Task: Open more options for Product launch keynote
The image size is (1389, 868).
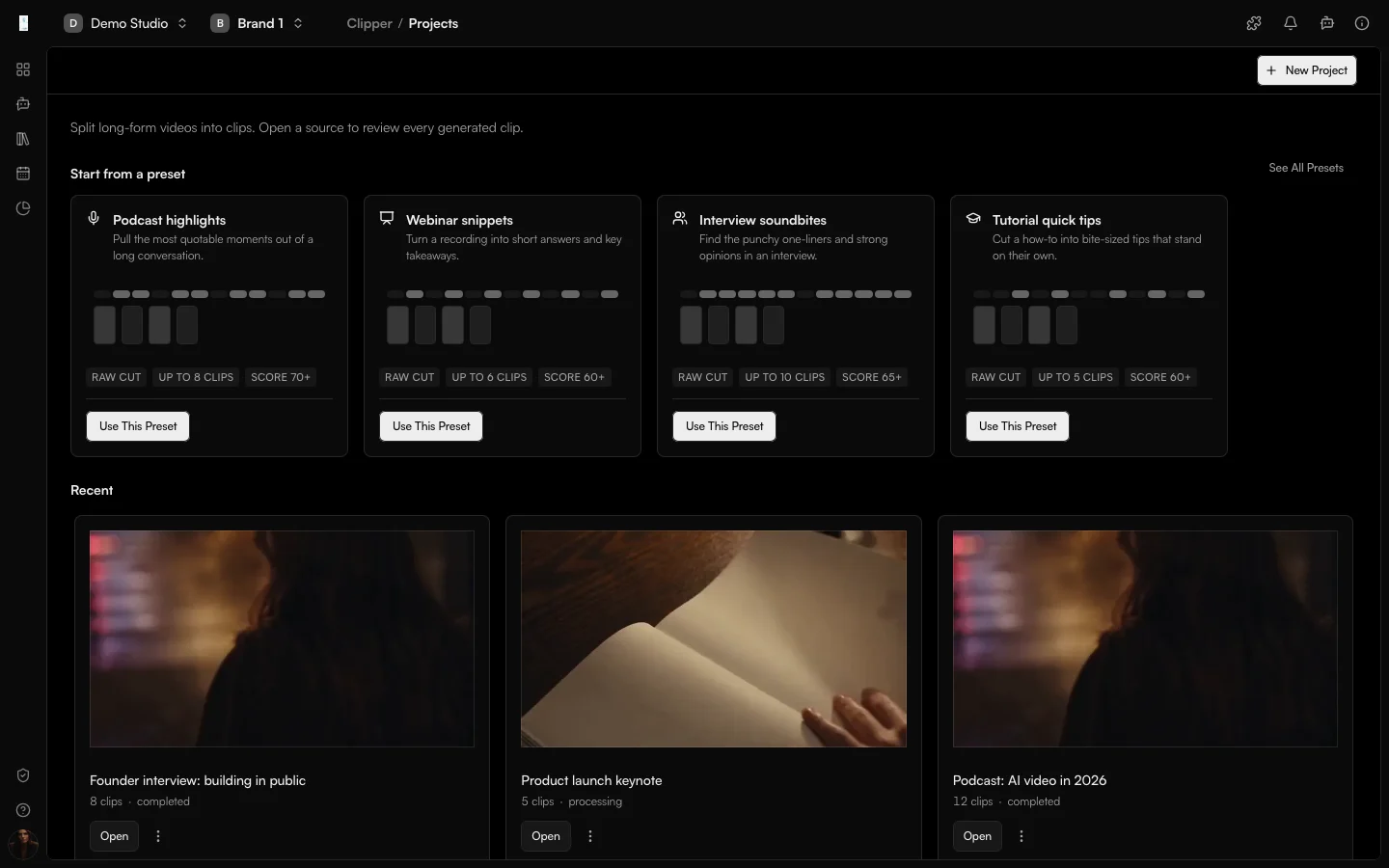Action: click(x=590, y=836)
